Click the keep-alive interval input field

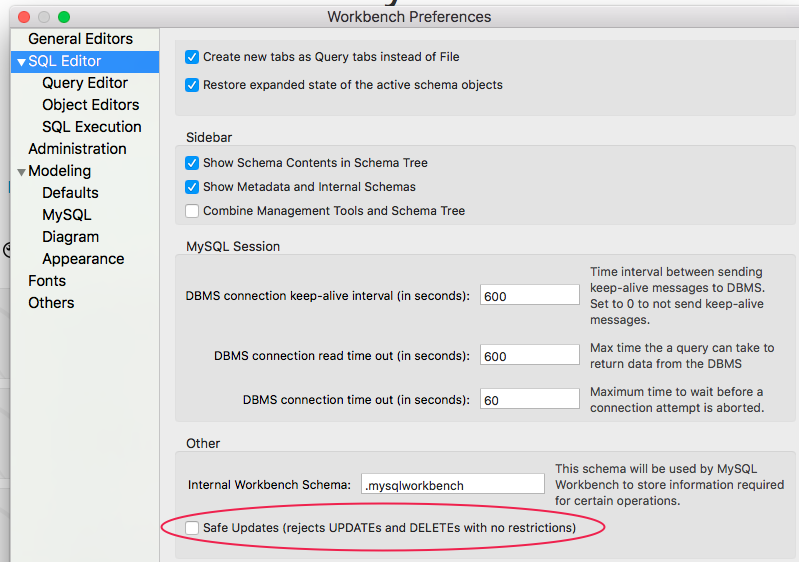[529, 295]
